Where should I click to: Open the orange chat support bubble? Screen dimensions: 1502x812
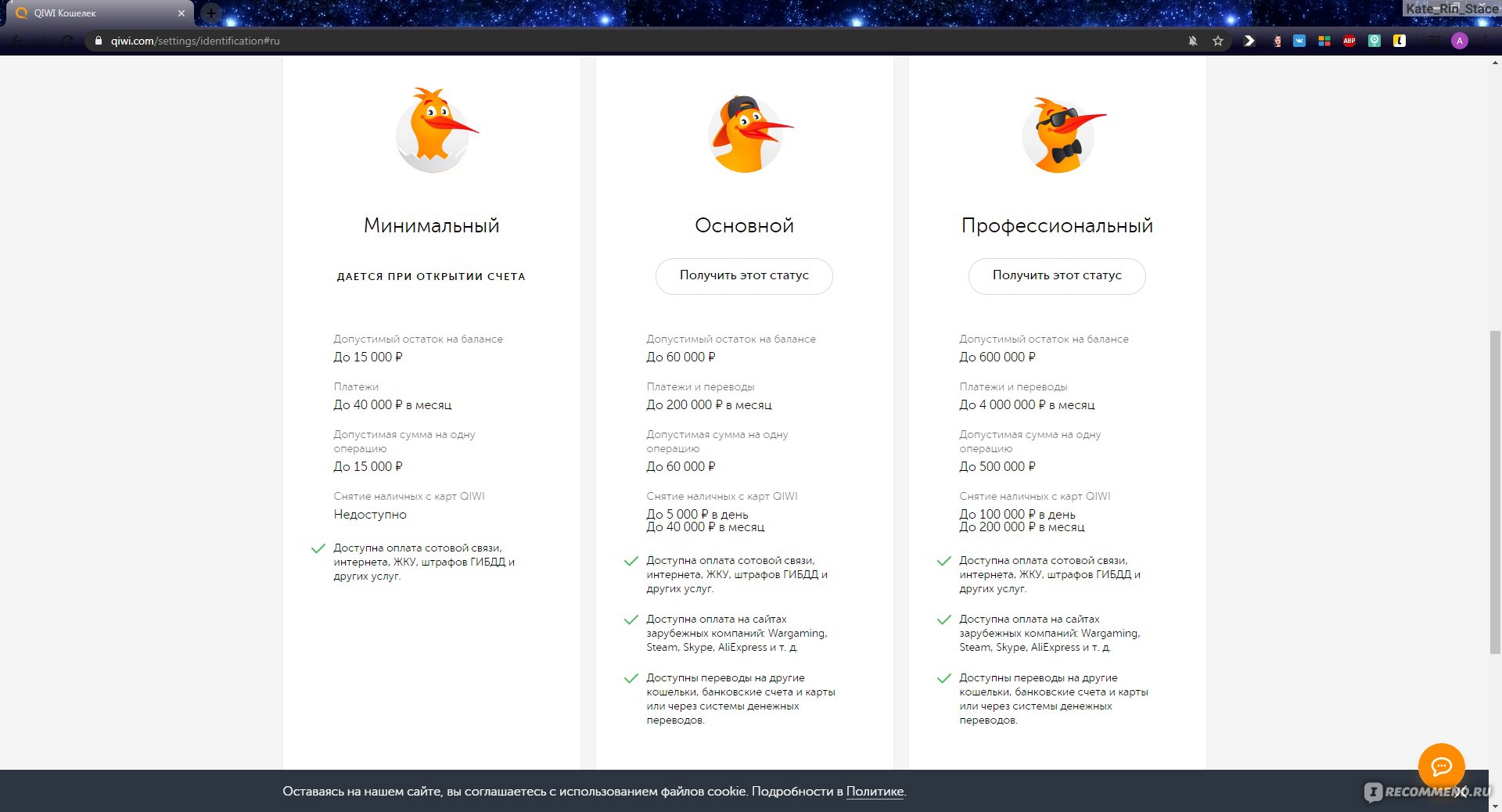coord(1441,767)
